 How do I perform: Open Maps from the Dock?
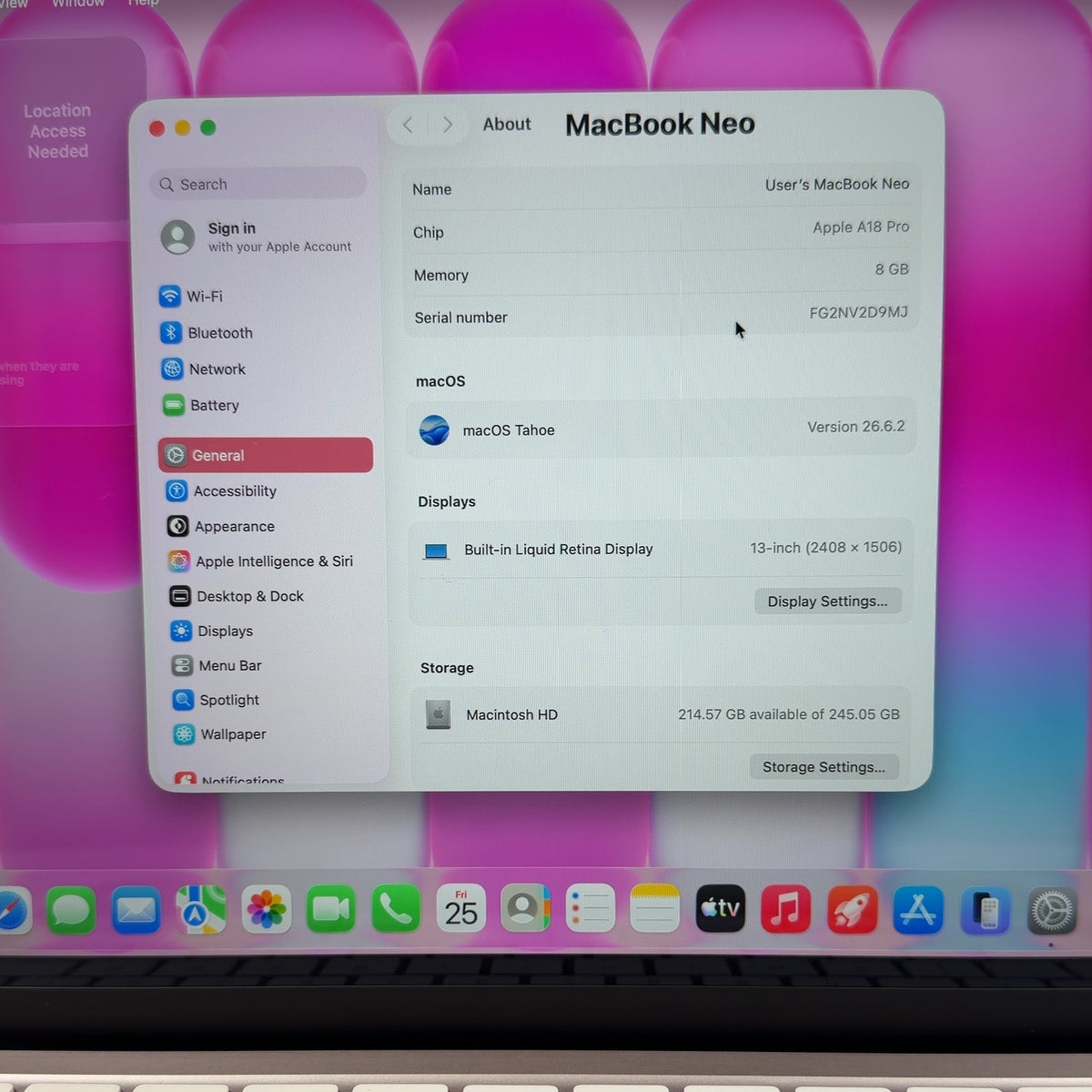(201, 909)
